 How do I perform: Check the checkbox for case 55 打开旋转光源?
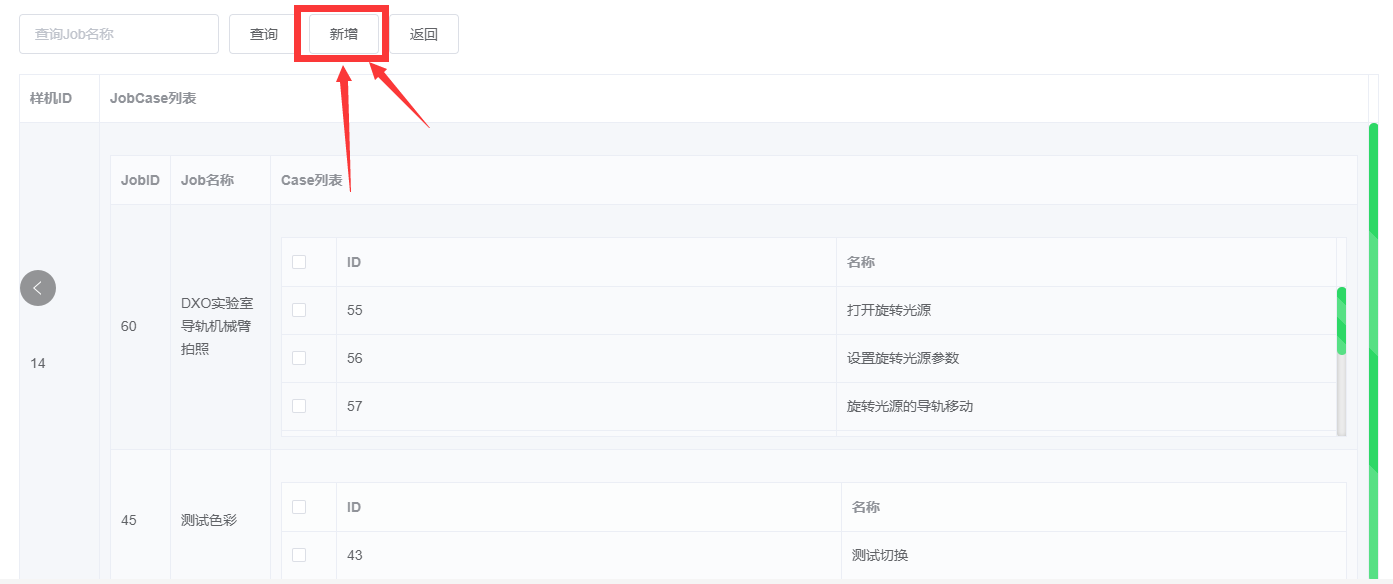pyautogui.click(x=296, y=309)
